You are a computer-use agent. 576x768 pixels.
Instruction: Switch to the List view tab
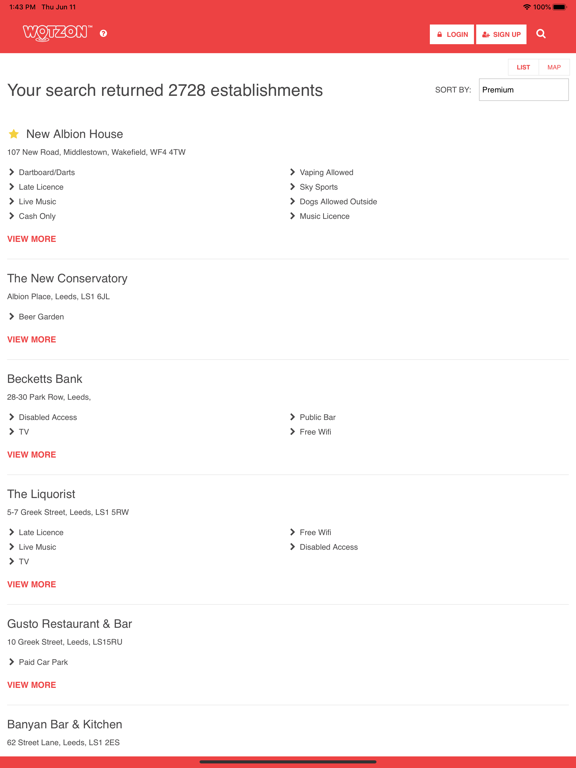tap(523, 67)
